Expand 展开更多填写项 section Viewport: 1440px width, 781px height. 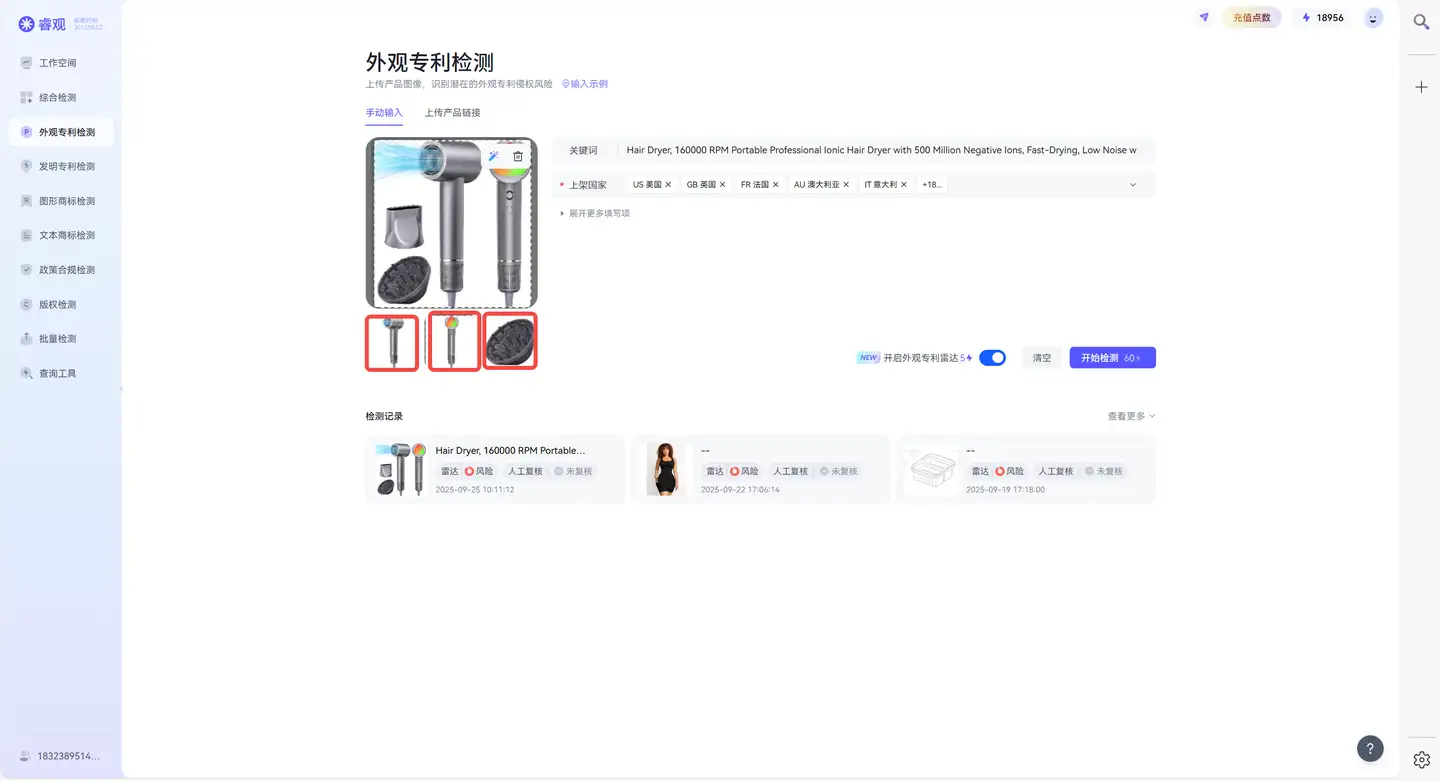pos(595,213)
